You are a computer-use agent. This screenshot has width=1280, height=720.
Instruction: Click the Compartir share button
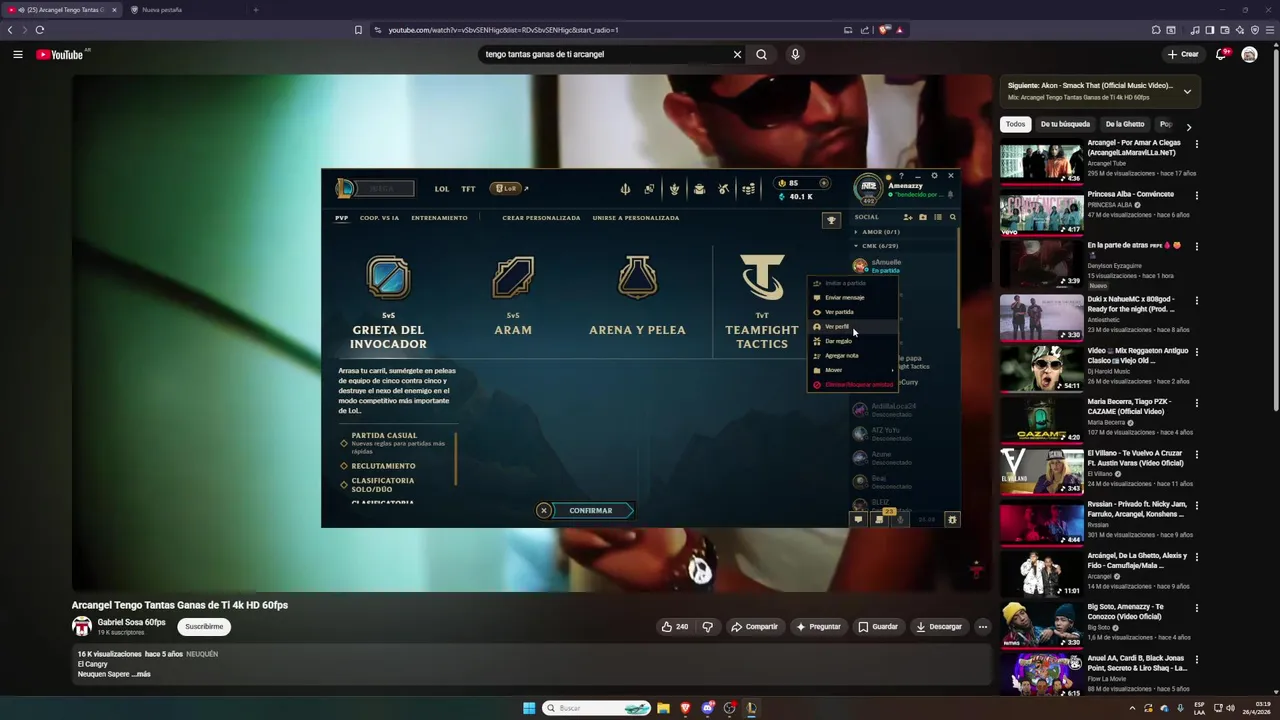(x=754, y=627)
